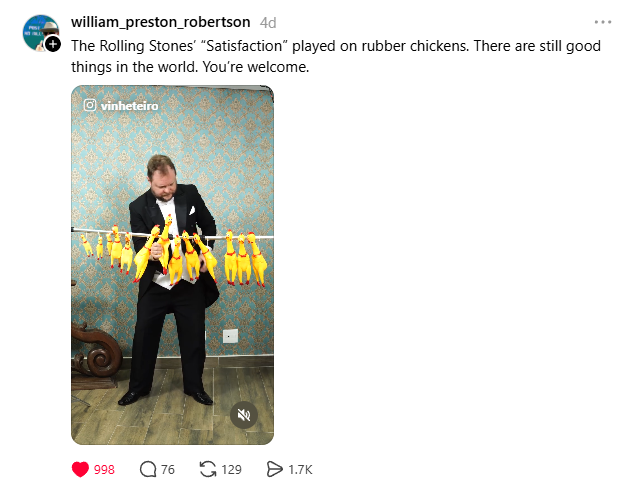Share the post with the paper plane icon
Screen dimensions: 627x492
pyautogui.click(x=274, y=469)
